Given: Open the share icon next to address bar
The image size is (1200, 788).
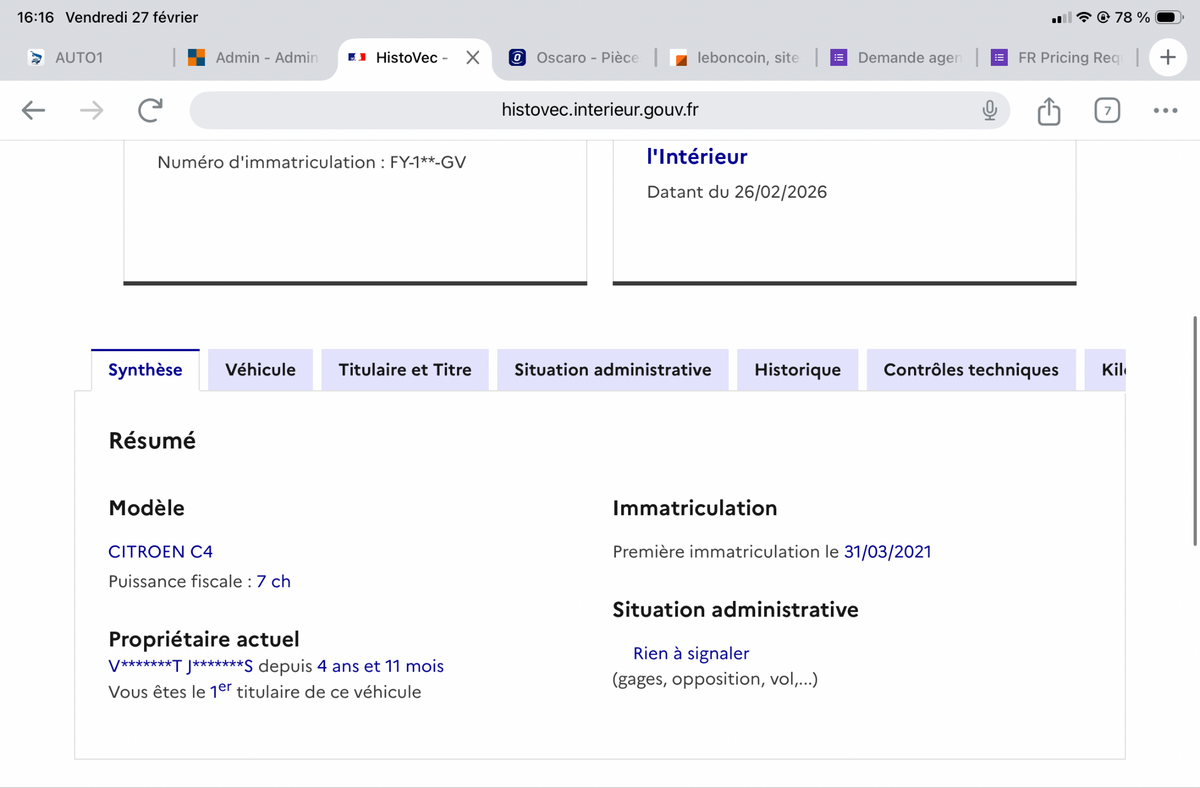Looking at the screenshot, I should pyautogui.click(x=1048, y=110).
